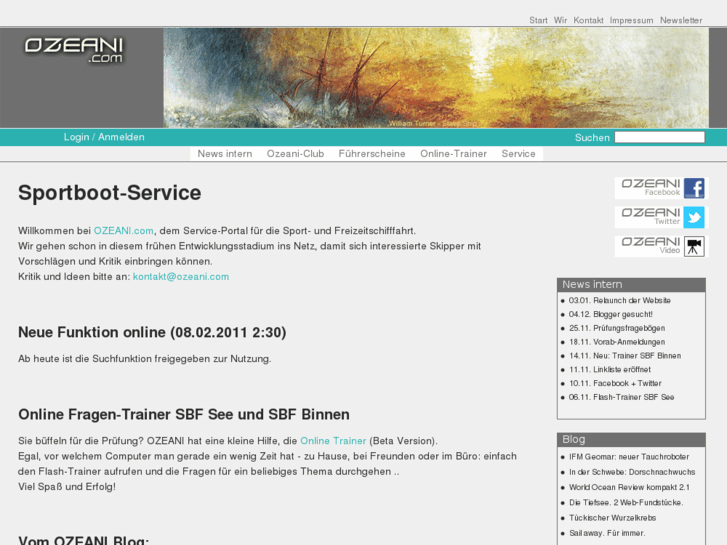Open news item 03.01. Relaunch der Website
The width and height of the screenshot is (727, 545).
click(x=619, y=301)
